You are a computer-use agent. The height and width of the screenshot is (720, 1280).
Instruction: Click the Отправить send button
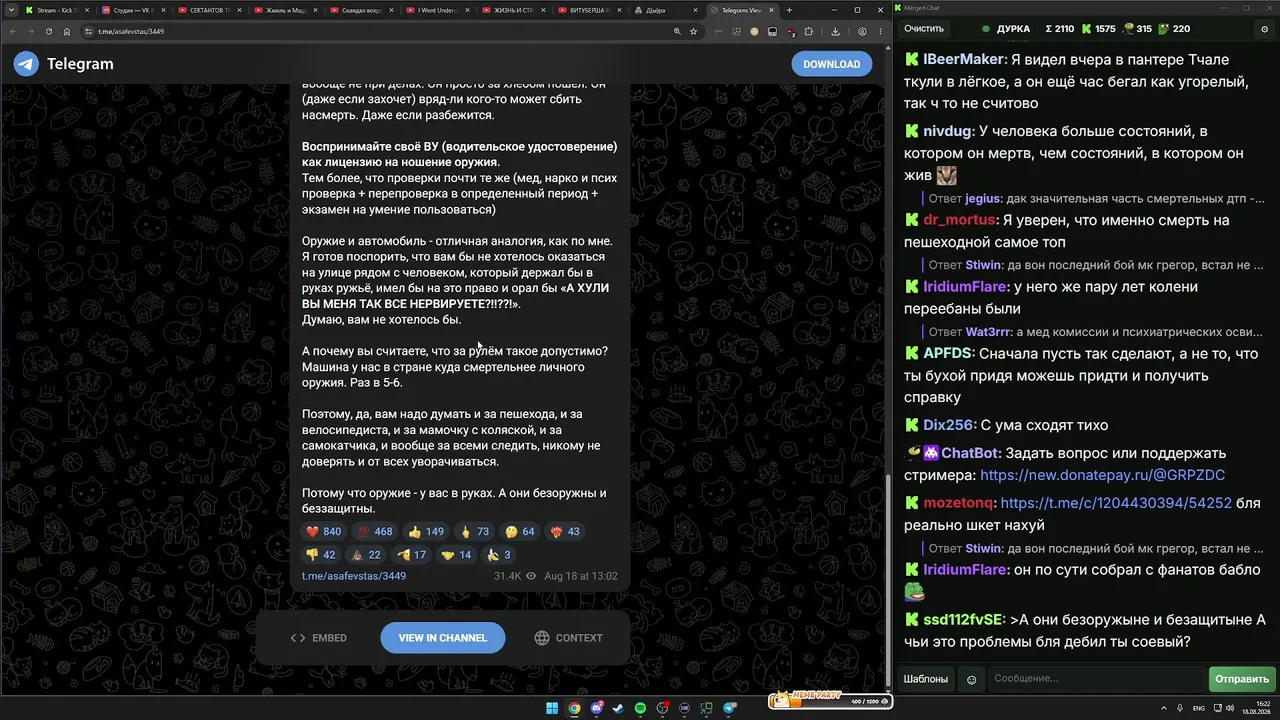pyautogui.click(x=1242, y=679)
